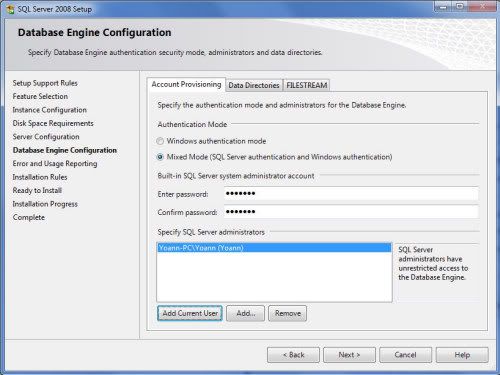
Task: Click the Complete step
Action: [x=29, y=217]
